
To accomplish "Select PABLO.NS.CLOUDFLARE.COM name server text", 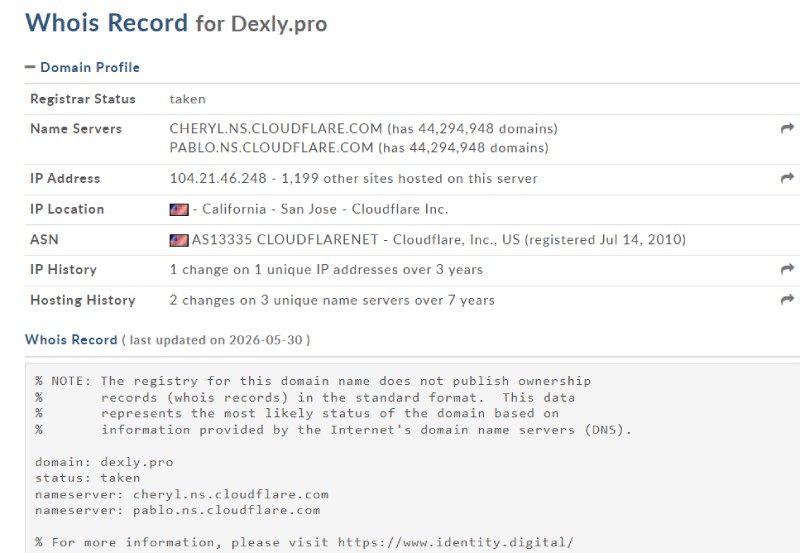I will (271, 148).
